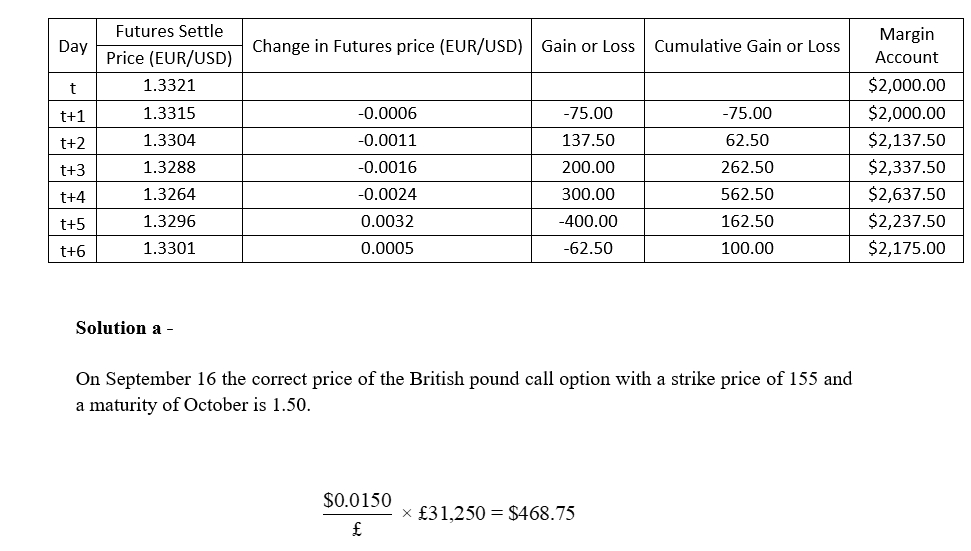
Task: Click the "Day" column header
Action: [73, 46]
